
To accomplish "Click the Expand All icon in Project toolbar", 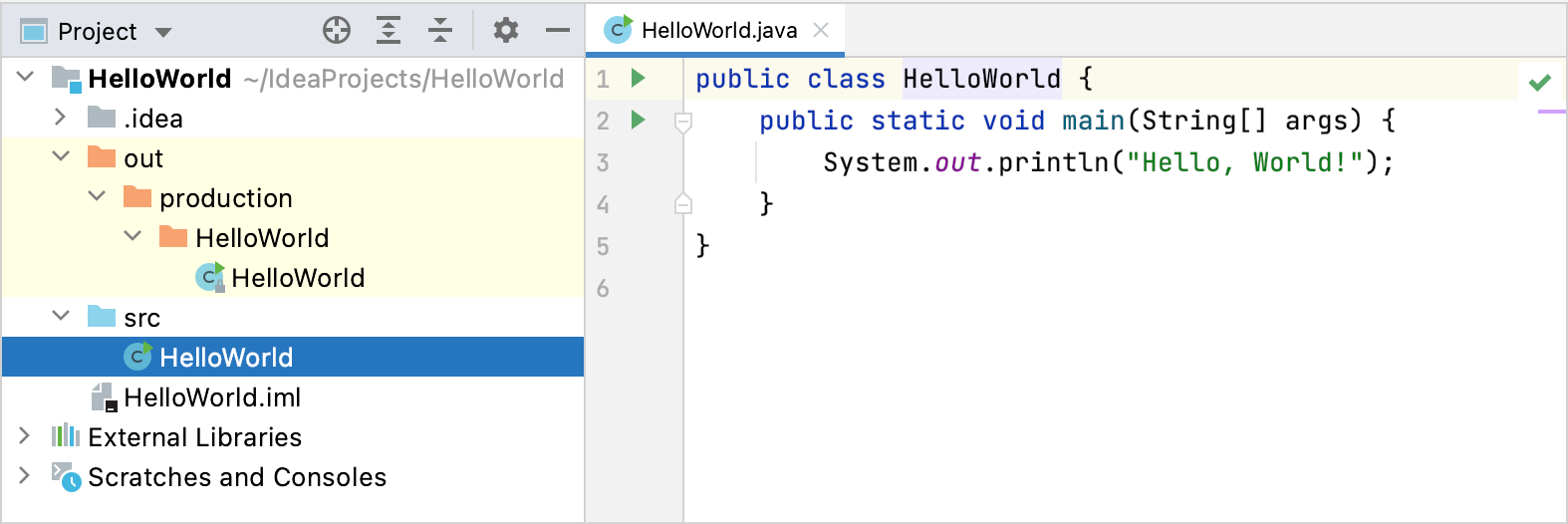I will click(x=389, y=31).
